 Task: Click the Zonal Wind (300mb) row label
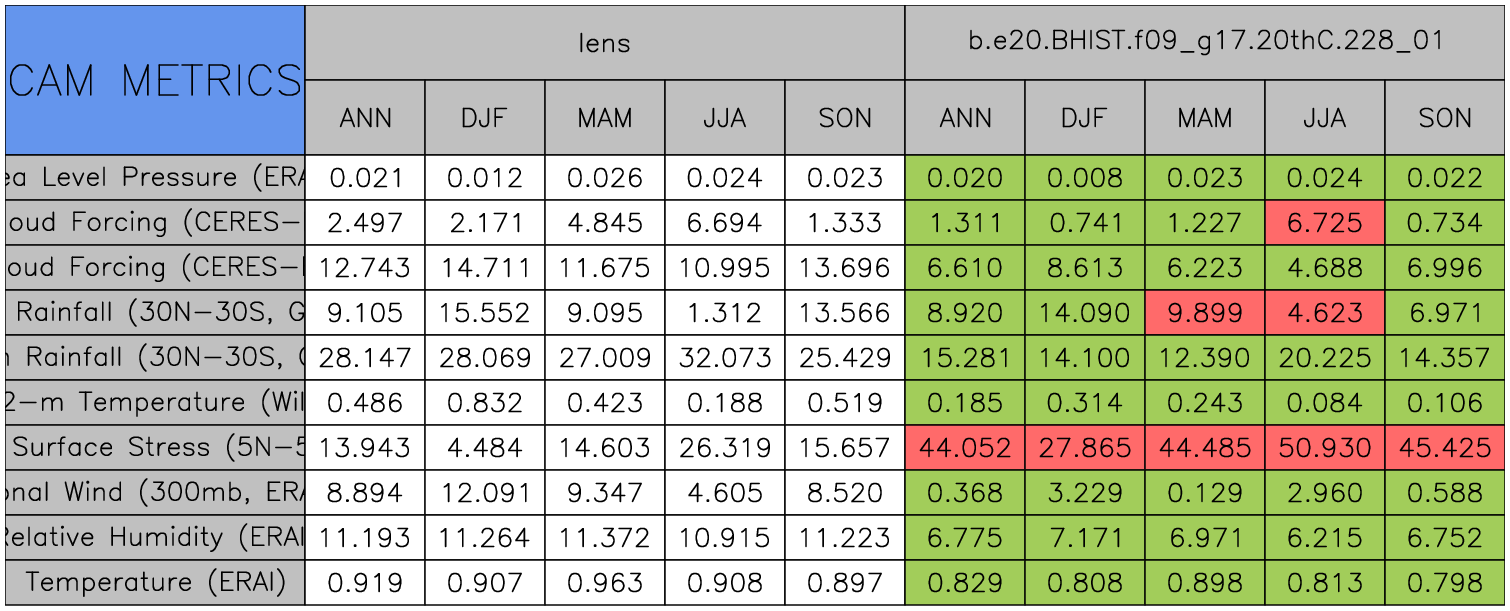coord(155,493)
